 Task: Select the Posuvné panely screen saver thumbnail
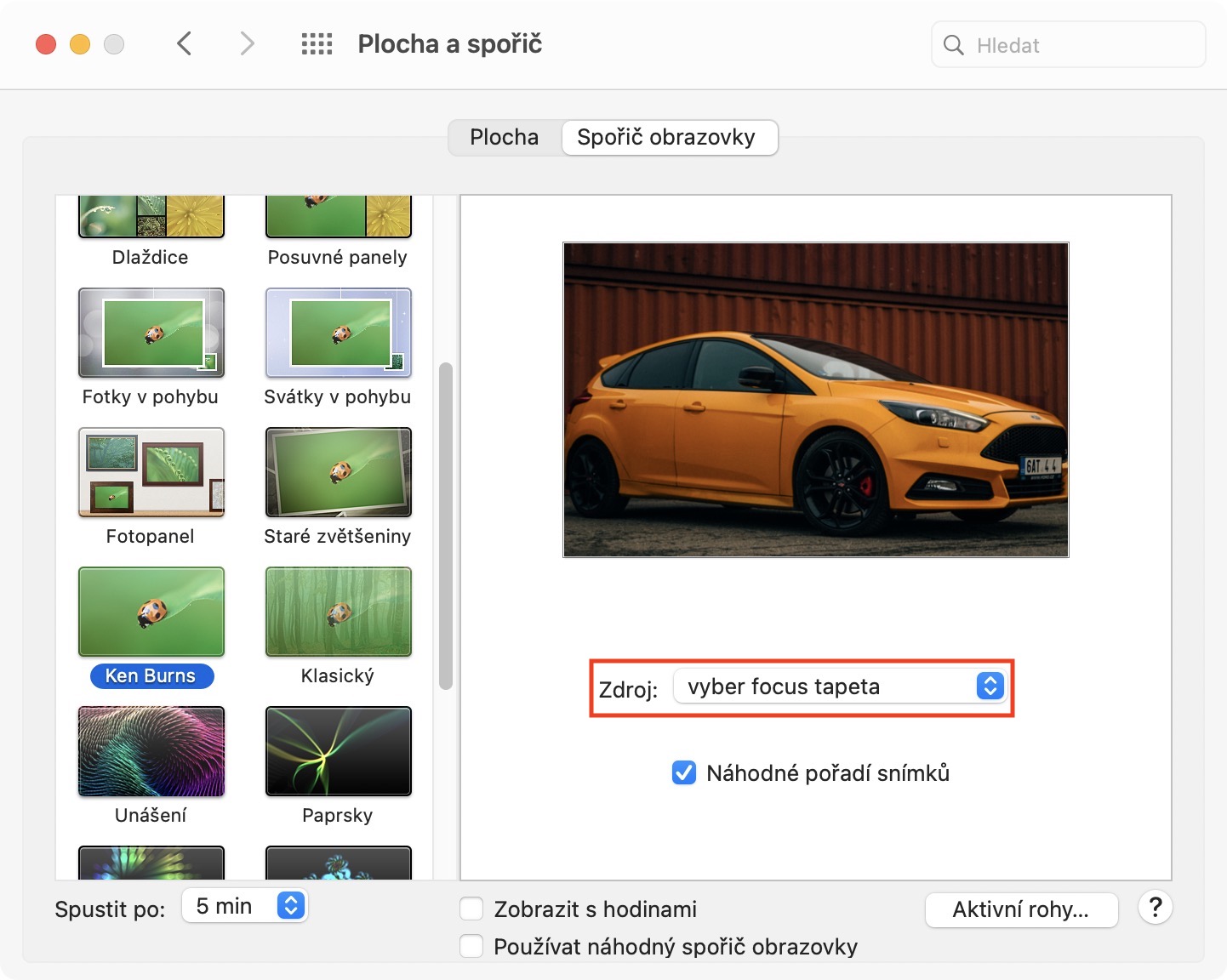(x=339, y=216)
